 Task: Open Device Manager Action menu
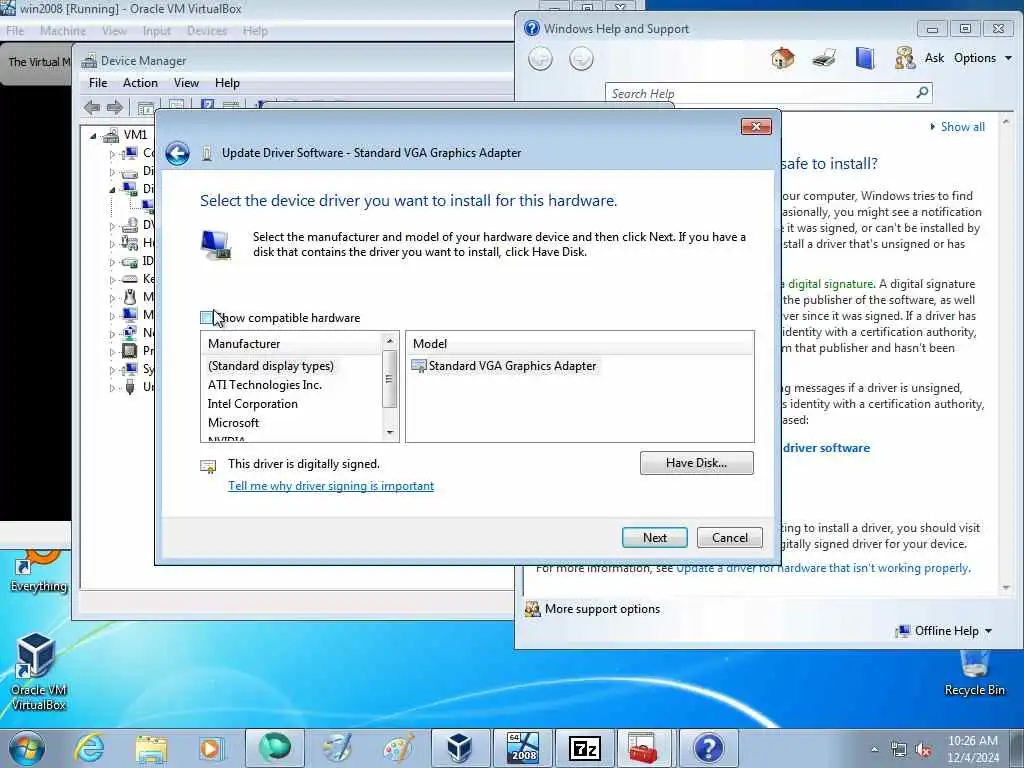click(x=140, y=83)
